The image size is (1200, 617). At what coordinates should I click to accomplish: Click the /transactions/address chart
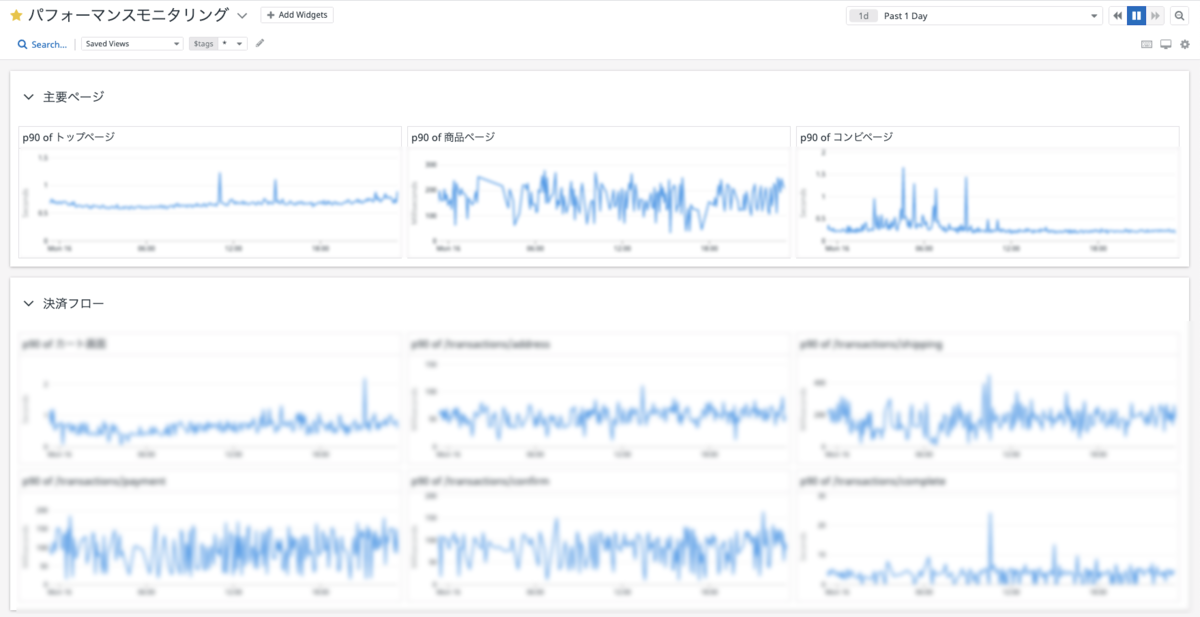tap(599, 409)
